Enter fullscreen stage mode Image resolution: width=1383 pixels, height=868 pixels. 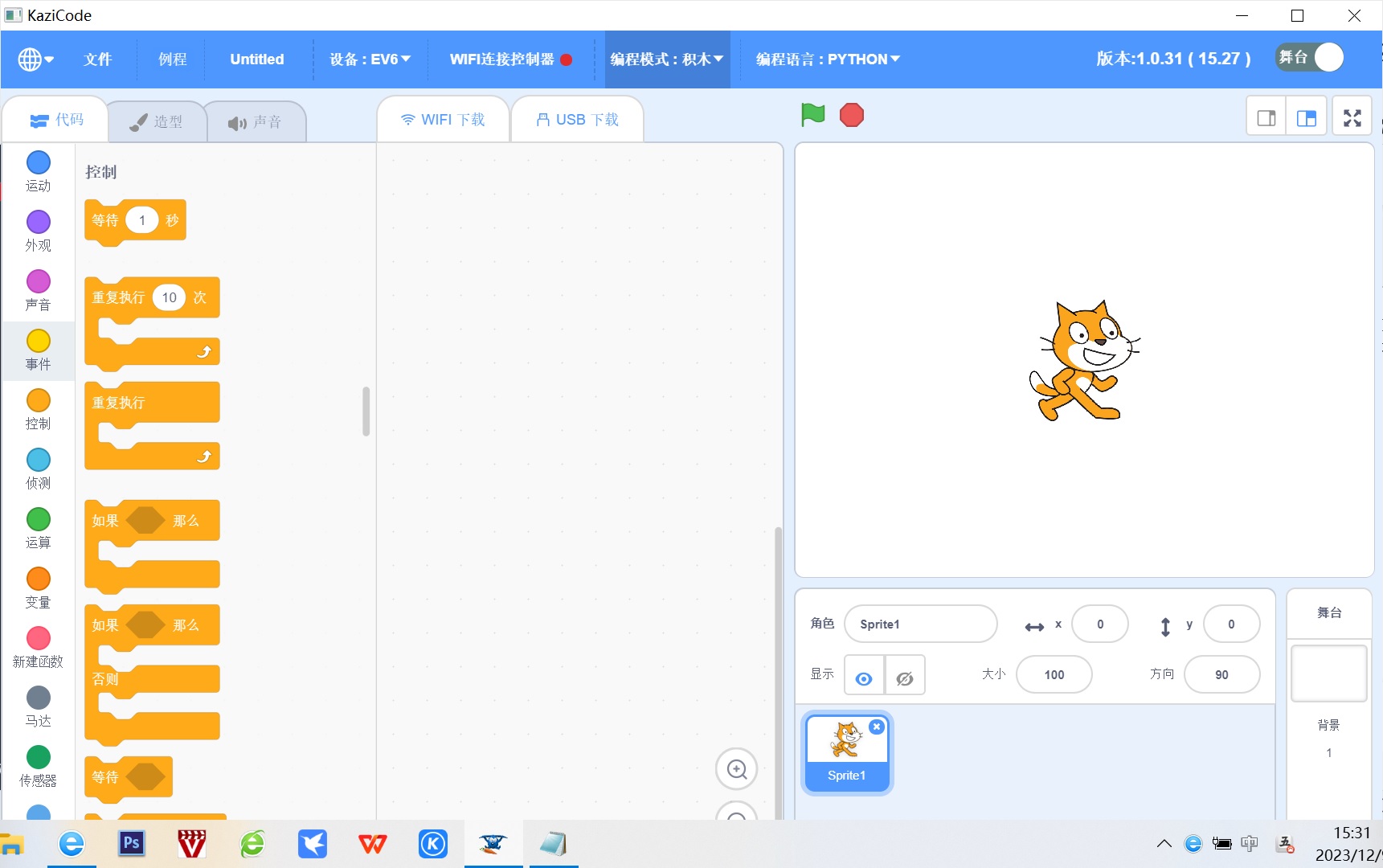[x=1352, y=118]
